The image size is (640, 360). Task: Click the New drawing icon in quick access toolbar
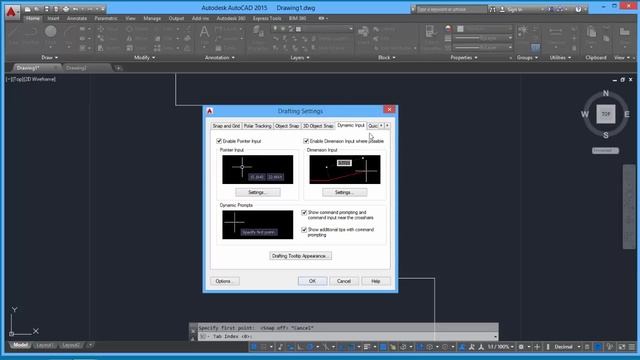(27, 9)
